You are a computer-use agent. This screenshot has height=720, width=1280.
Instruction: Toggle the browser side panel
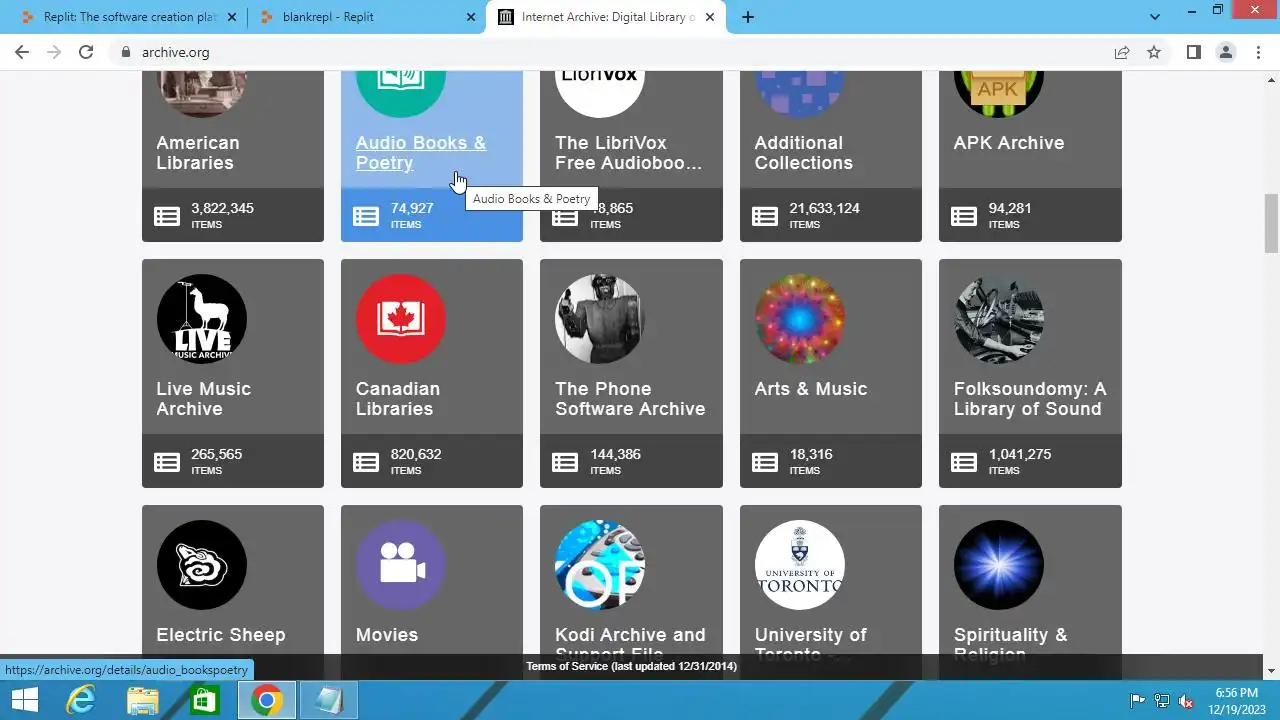(1193, 52)
